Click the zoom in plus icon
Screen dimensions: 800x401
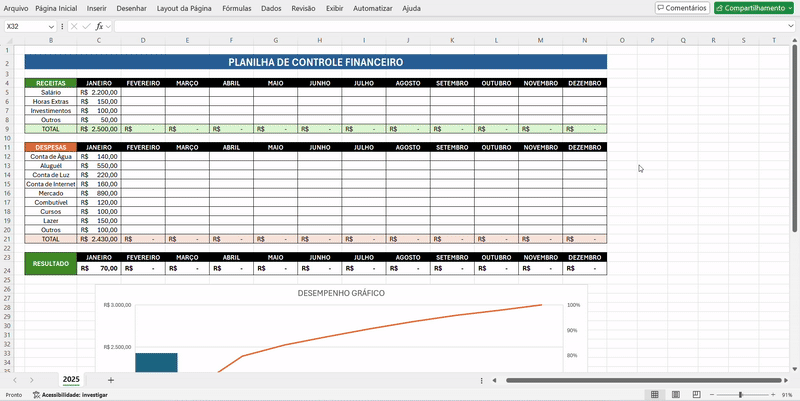771,395
